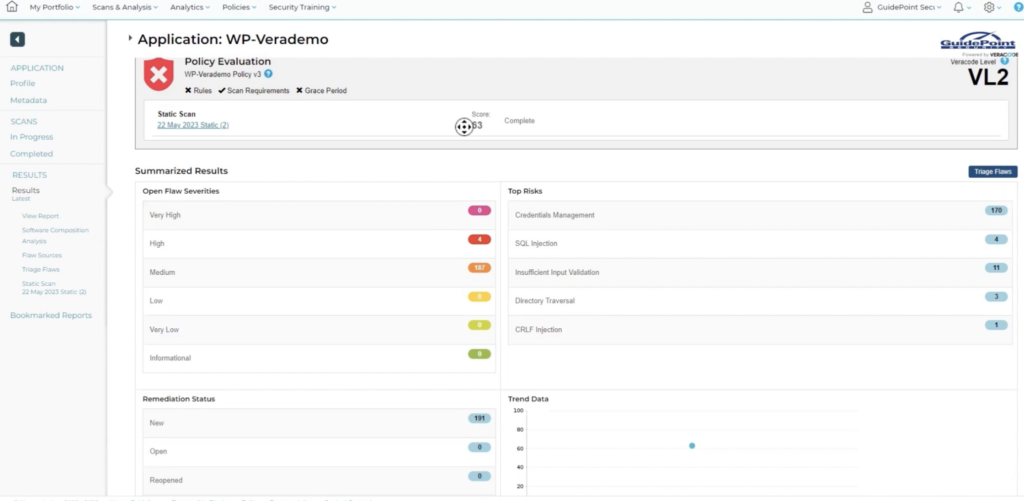1024x501 pixels.
Task: Collapse the sidebar with back arrow icon
Action: tap(18, 40)
